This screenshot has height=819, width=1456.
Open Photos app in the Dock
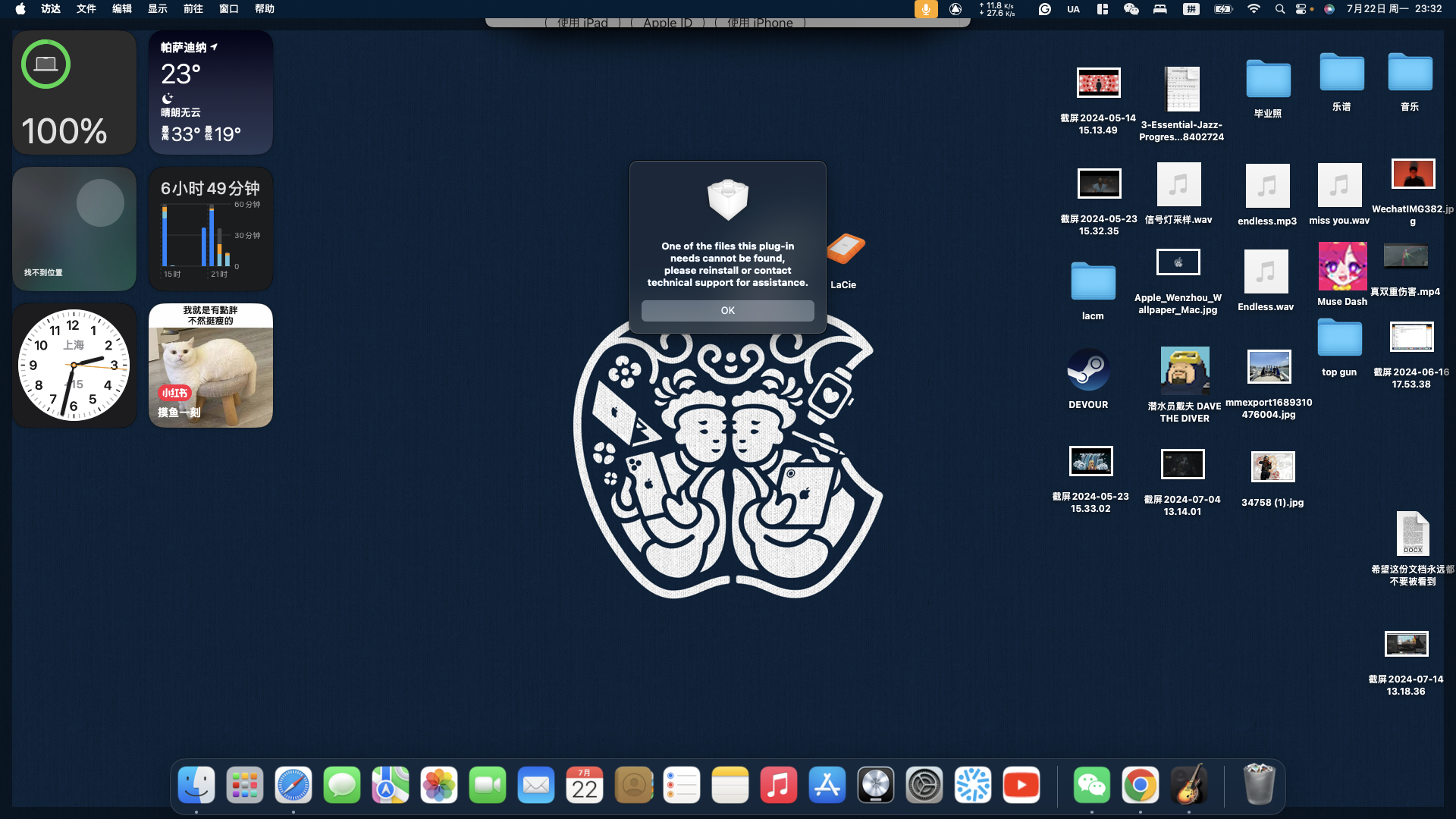[439, 785]
